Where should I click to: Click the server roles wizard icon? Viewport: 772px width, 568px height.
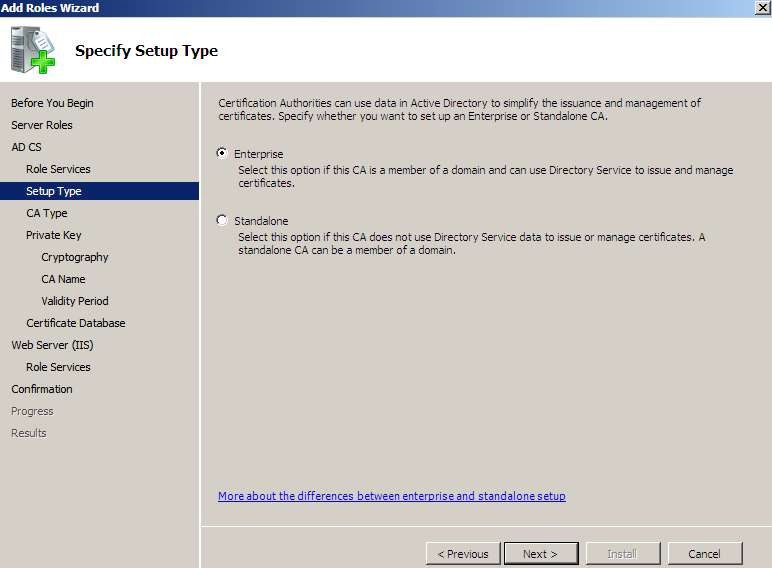32,50
